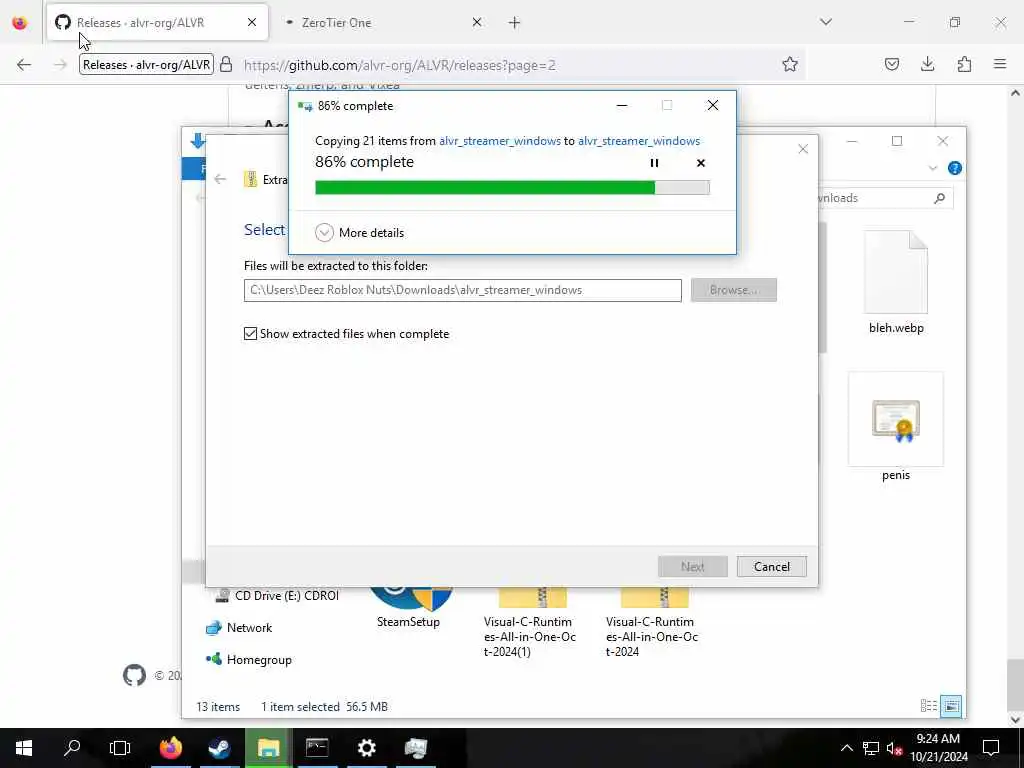
Task: Expand the Explorer ribbon chevron
Action: pos(933,168)
